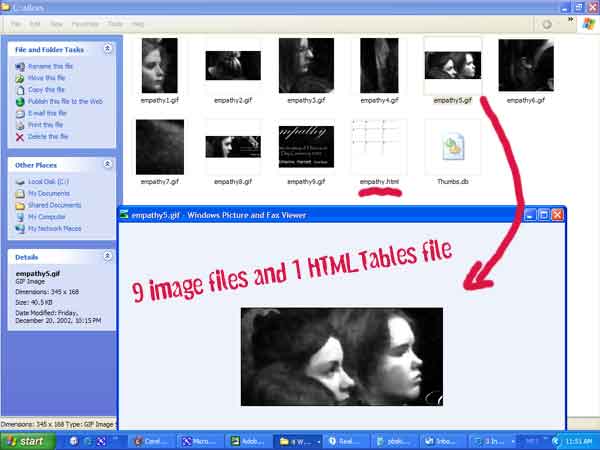Click the red X Delete icon
This screenshot has height=450, width=600.
[x=20, y=136]
